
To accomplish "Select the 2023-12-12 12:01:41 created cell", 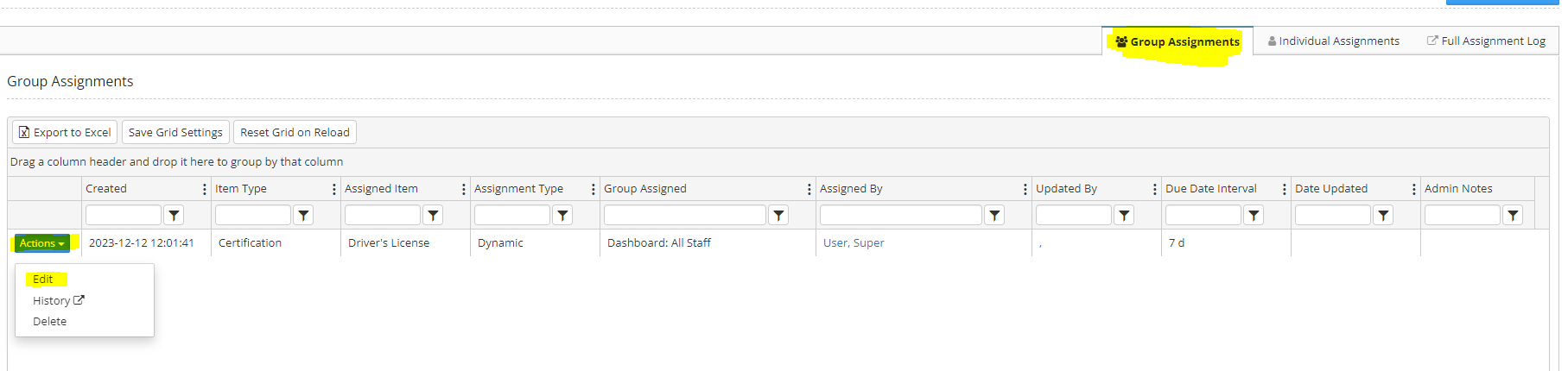I will pos(146,243).
